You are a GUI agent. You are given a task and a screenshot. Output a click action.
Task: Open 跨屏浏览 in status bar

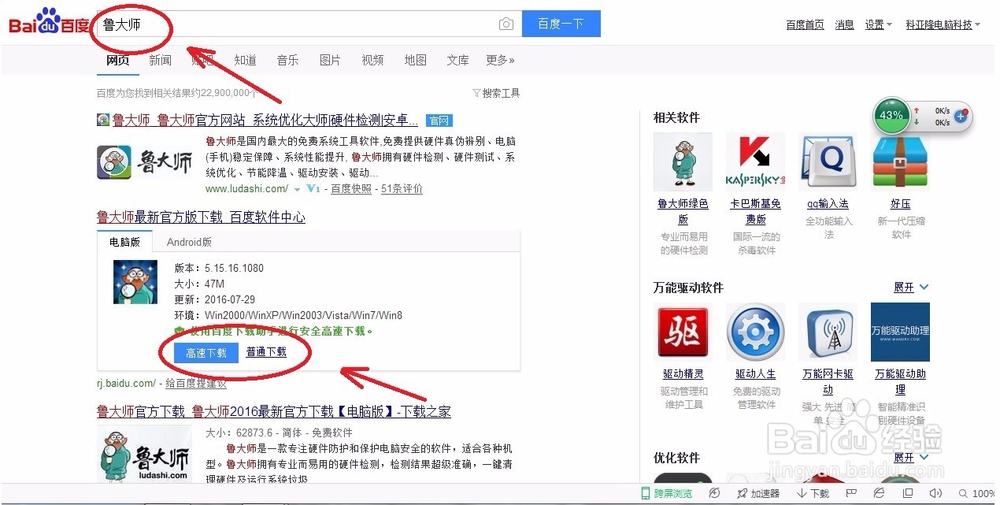point(667,494)
